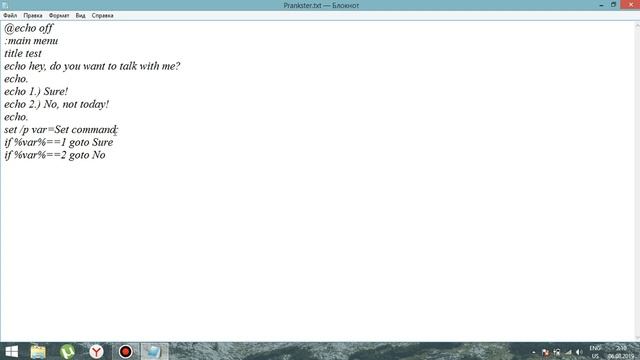This screenshot has height=360, width=640.
Task: Click the 'Prankster.txt — Блокнот' window title
Action: pos(321,5)
